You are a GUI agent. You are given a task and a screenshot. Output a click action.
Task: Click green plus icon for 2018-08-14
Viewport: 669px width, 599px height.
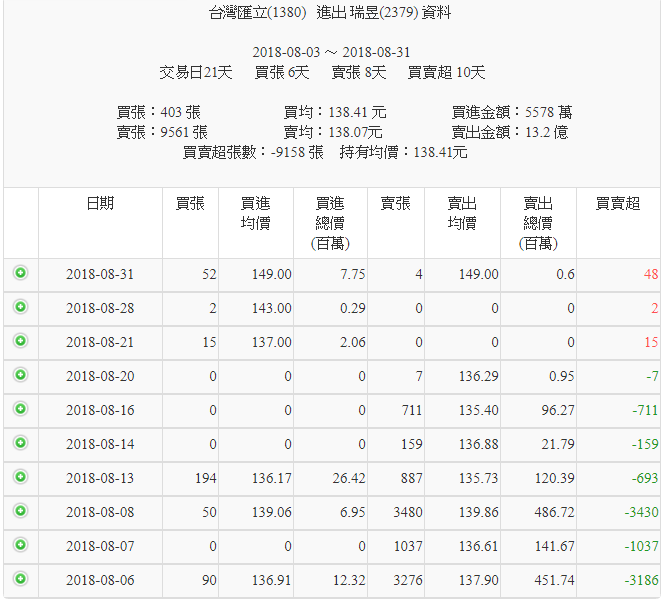click(x=20, y=443)
